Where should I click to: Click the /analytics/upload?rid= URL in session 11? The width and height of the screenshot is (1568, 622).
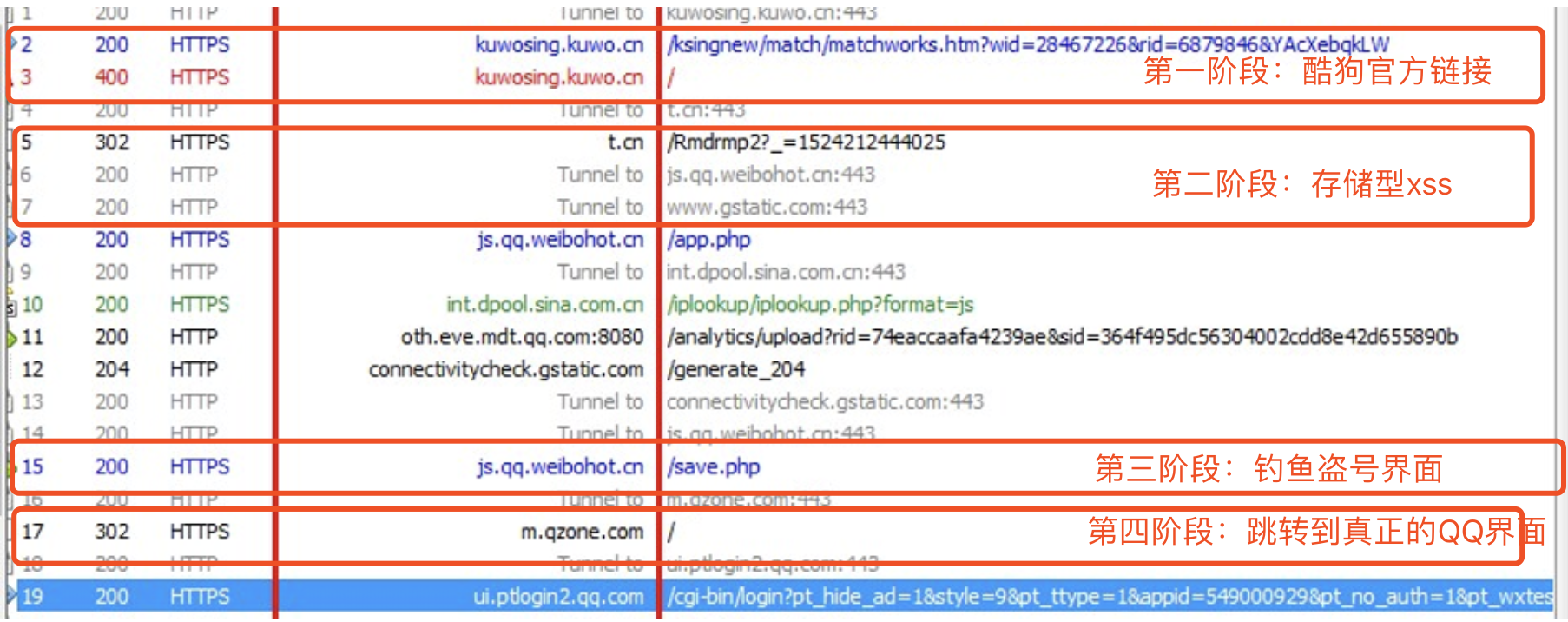pos(1063,337)
